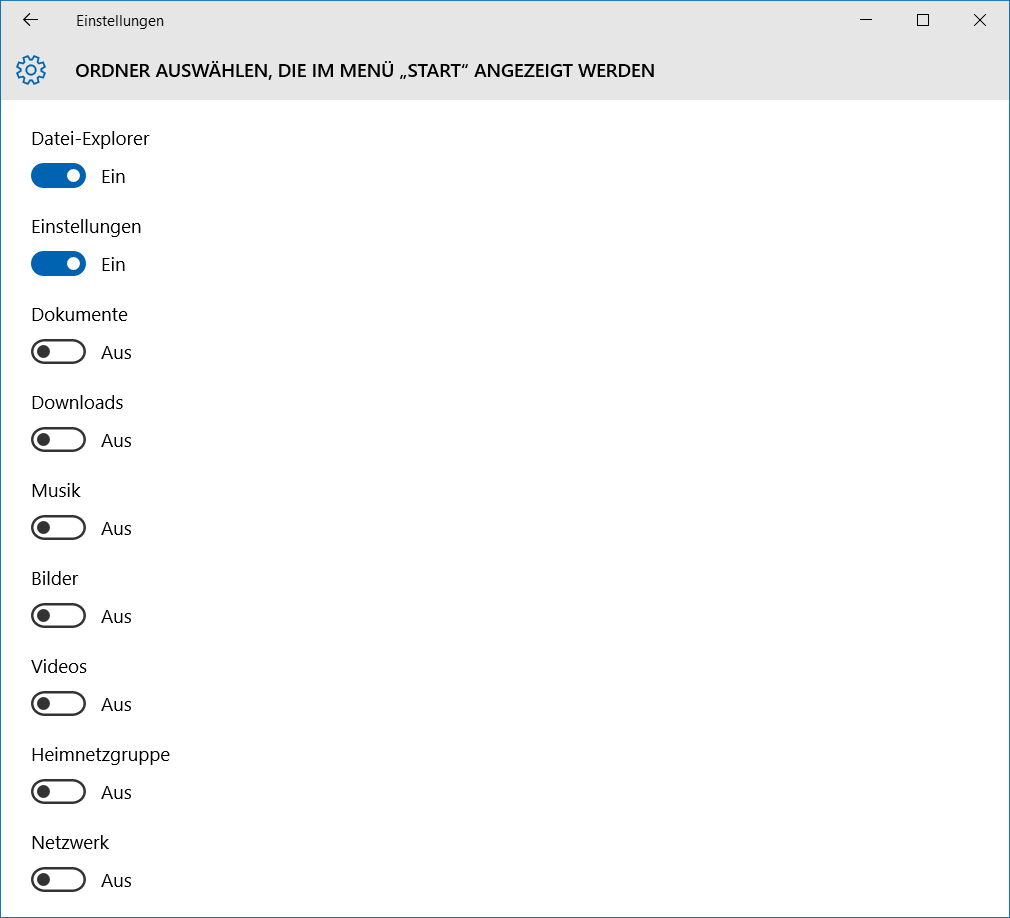
Task: Close the Einstellungen window
Action: (x=979, y=20)
